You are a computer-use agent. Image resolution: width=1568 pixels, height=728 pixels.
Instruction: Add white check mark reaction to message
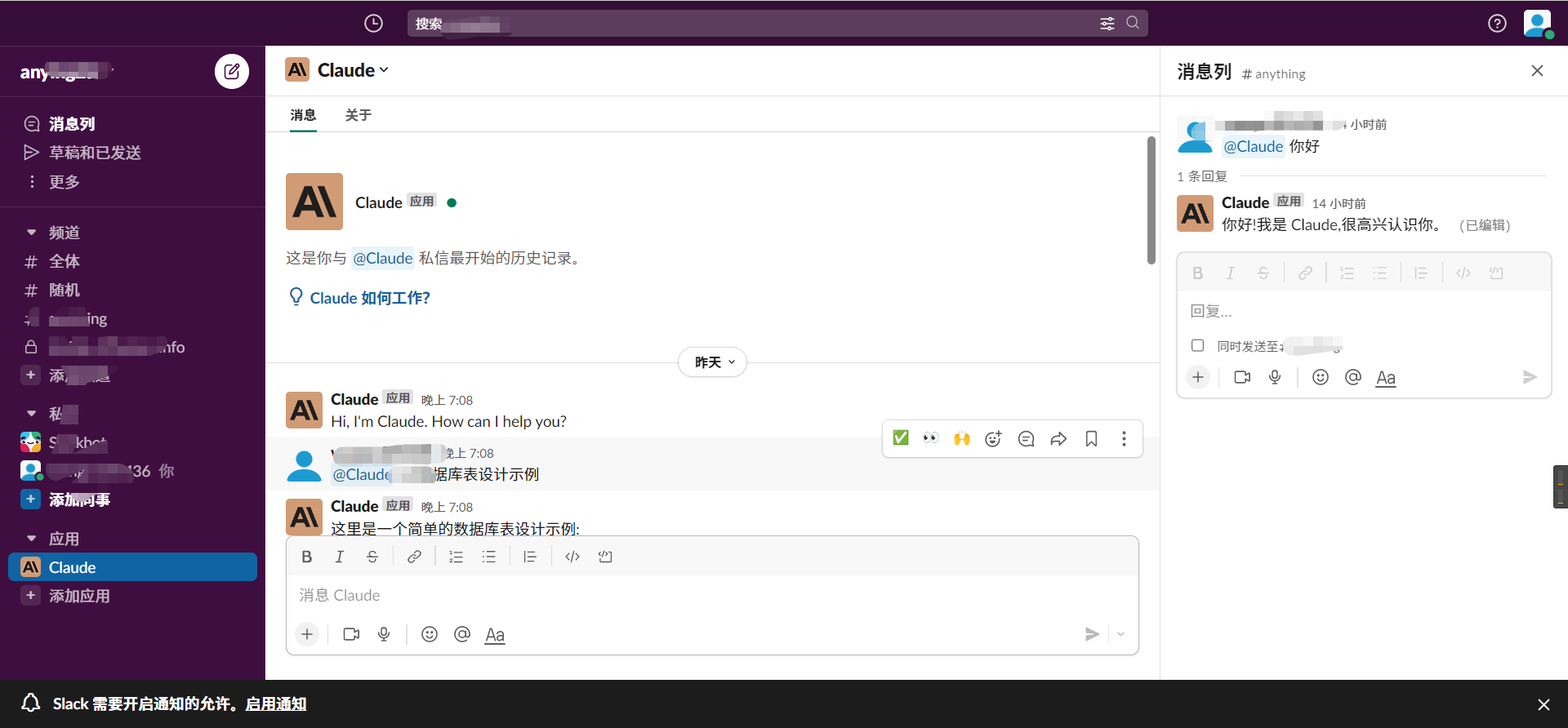click(901, 438)
